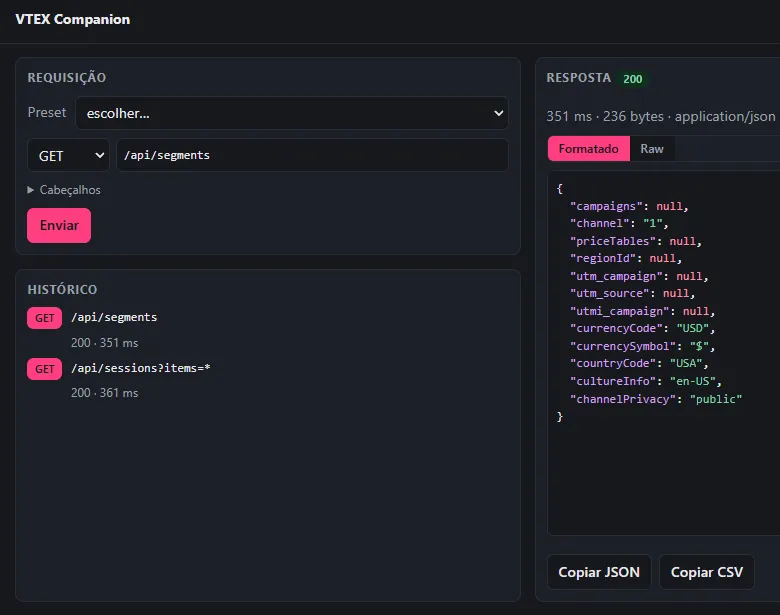Screen dimensions: 780x615
Task: Click the GET badge beside /api/segments
Action: [45, 318]
